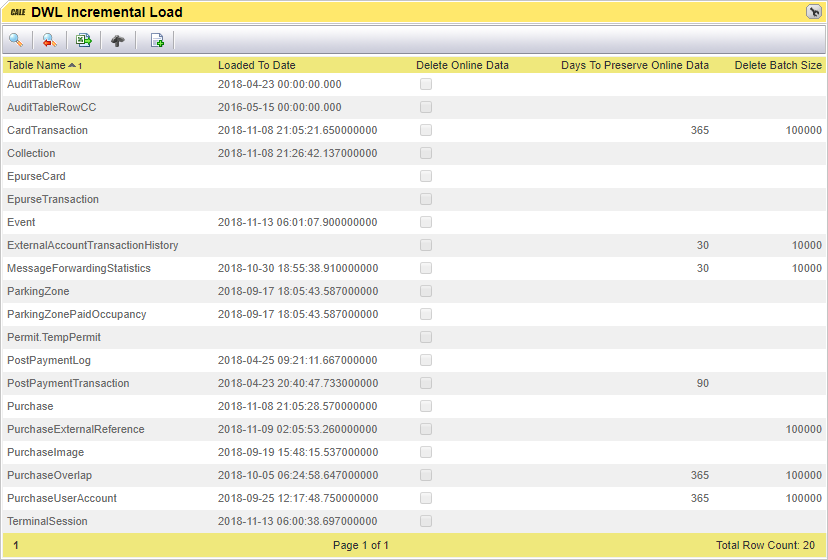Viewport: 828px width, 560px height.
Task: Enable delete checkbox for PostPaymentTransaction
Action: click(x=426, y=383)
